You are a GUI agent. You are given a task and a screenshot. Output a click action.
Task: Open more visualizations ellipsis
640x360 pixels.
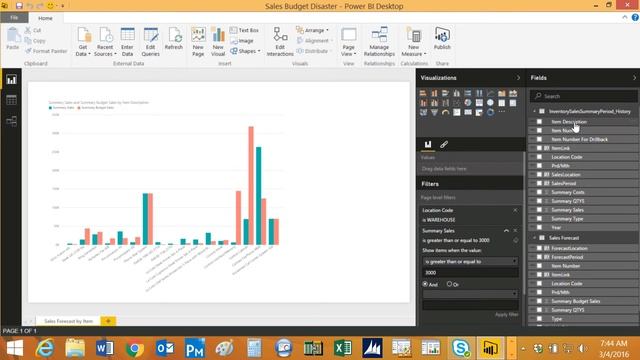click(502, 112)
